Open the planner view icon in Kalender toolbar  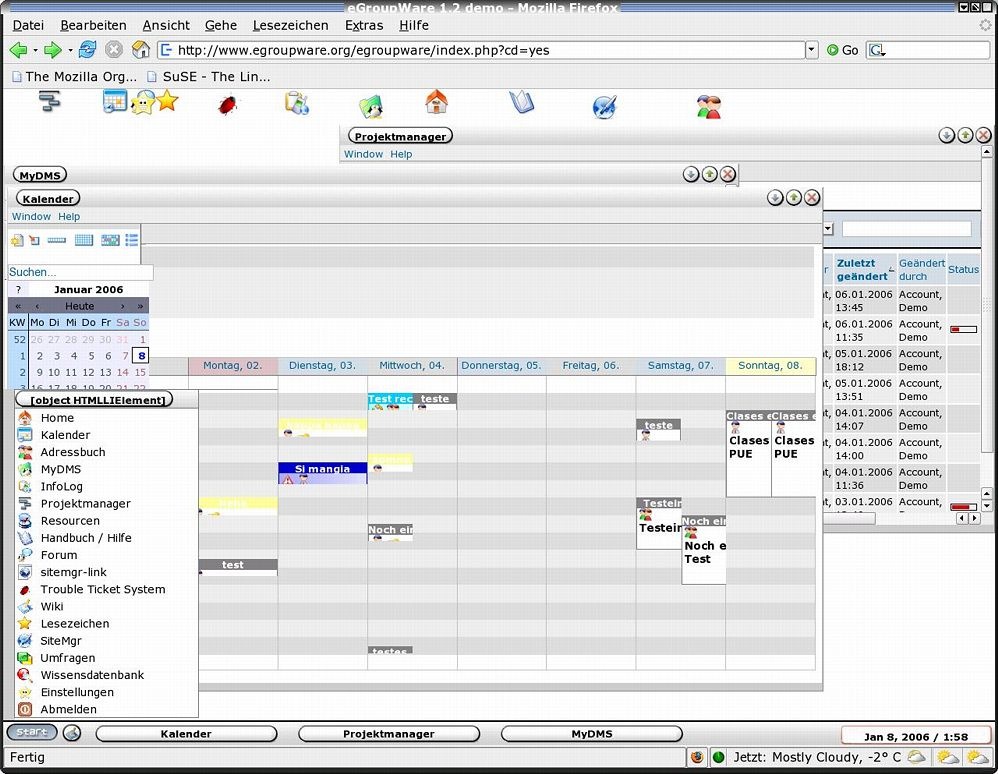[x=112, y=240]
